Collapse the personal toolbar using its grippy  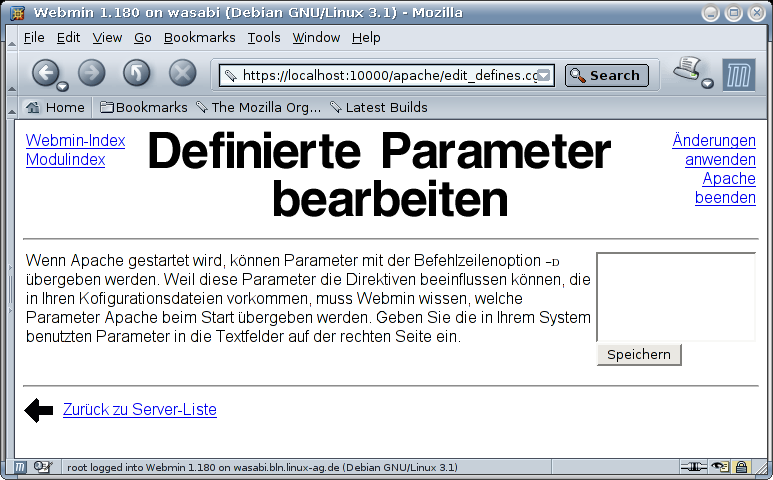pos(12,107)
